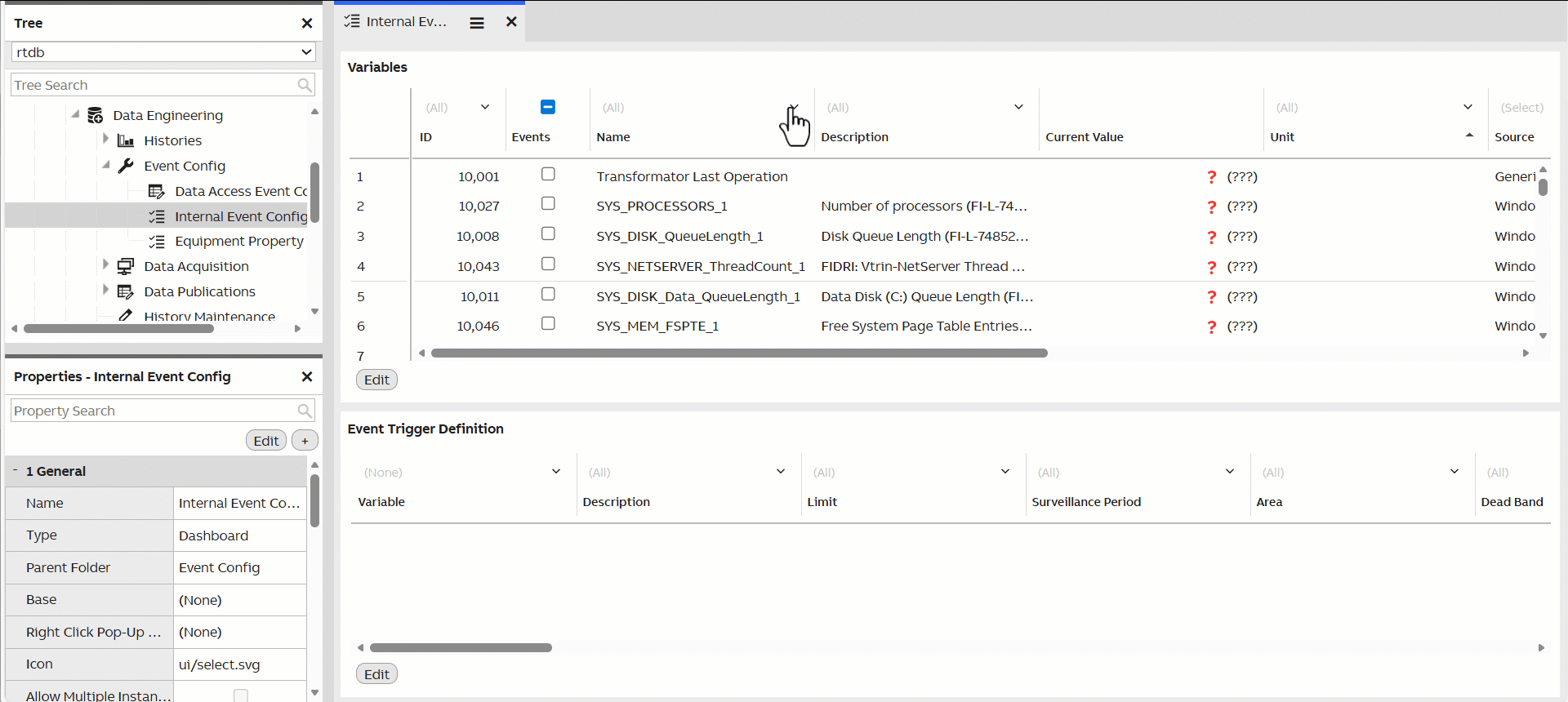Collapse the Event Config tree node

(x=106, y=165)
